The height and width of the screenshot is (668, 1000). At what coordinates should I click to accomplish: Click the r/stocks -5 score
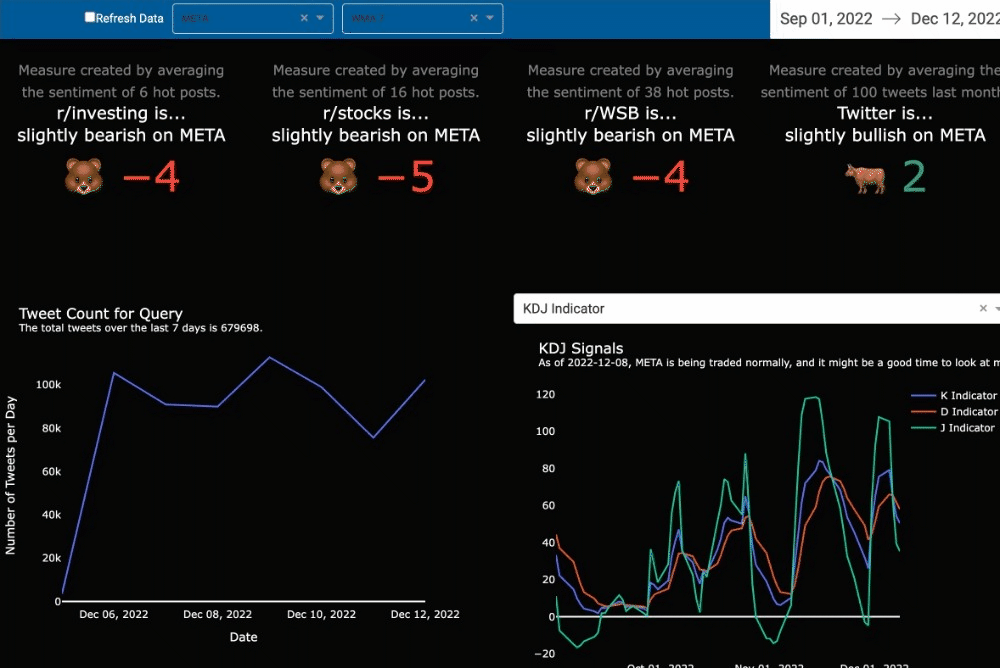pyautogui.click(x=406, y=177)
